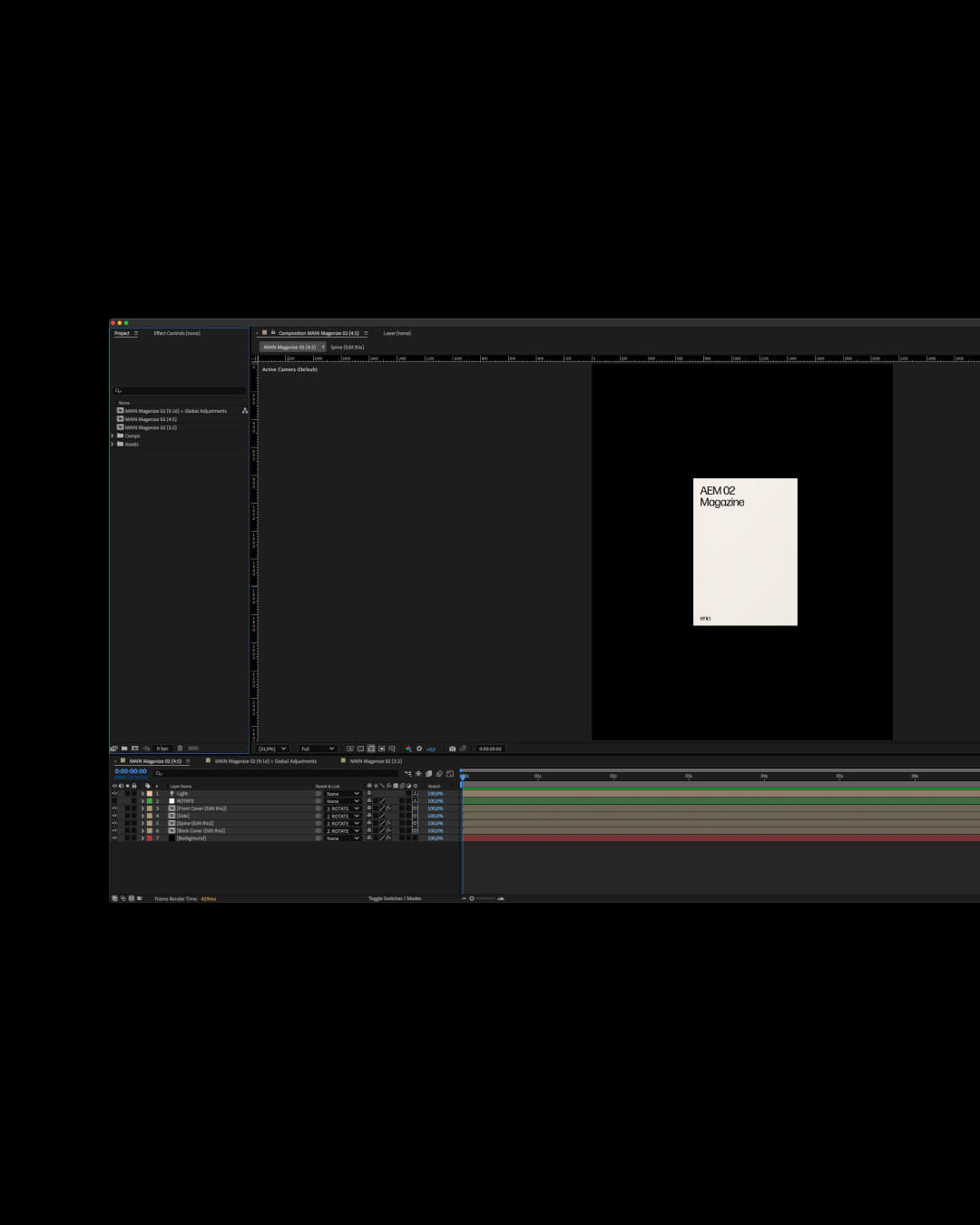Toggle fast previews in the viewer footer

350,749
